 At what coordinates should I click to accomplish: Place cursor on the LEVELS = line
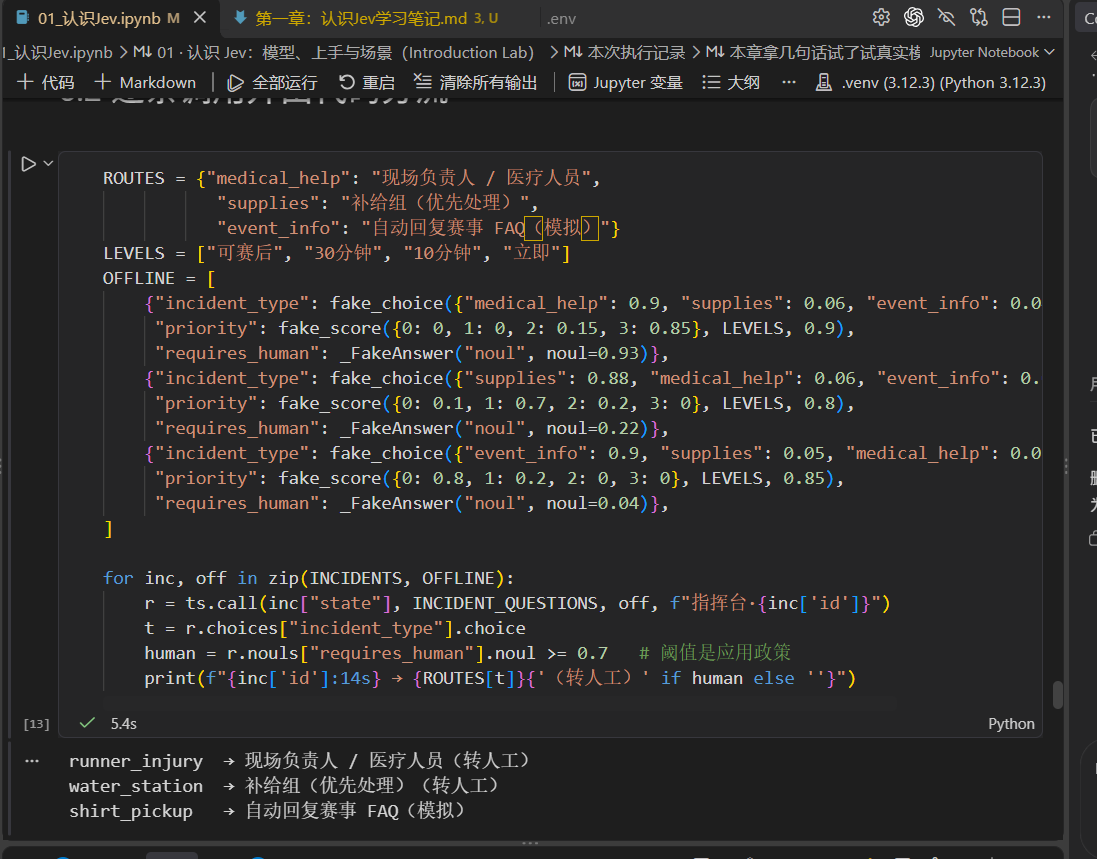[337, 253]
